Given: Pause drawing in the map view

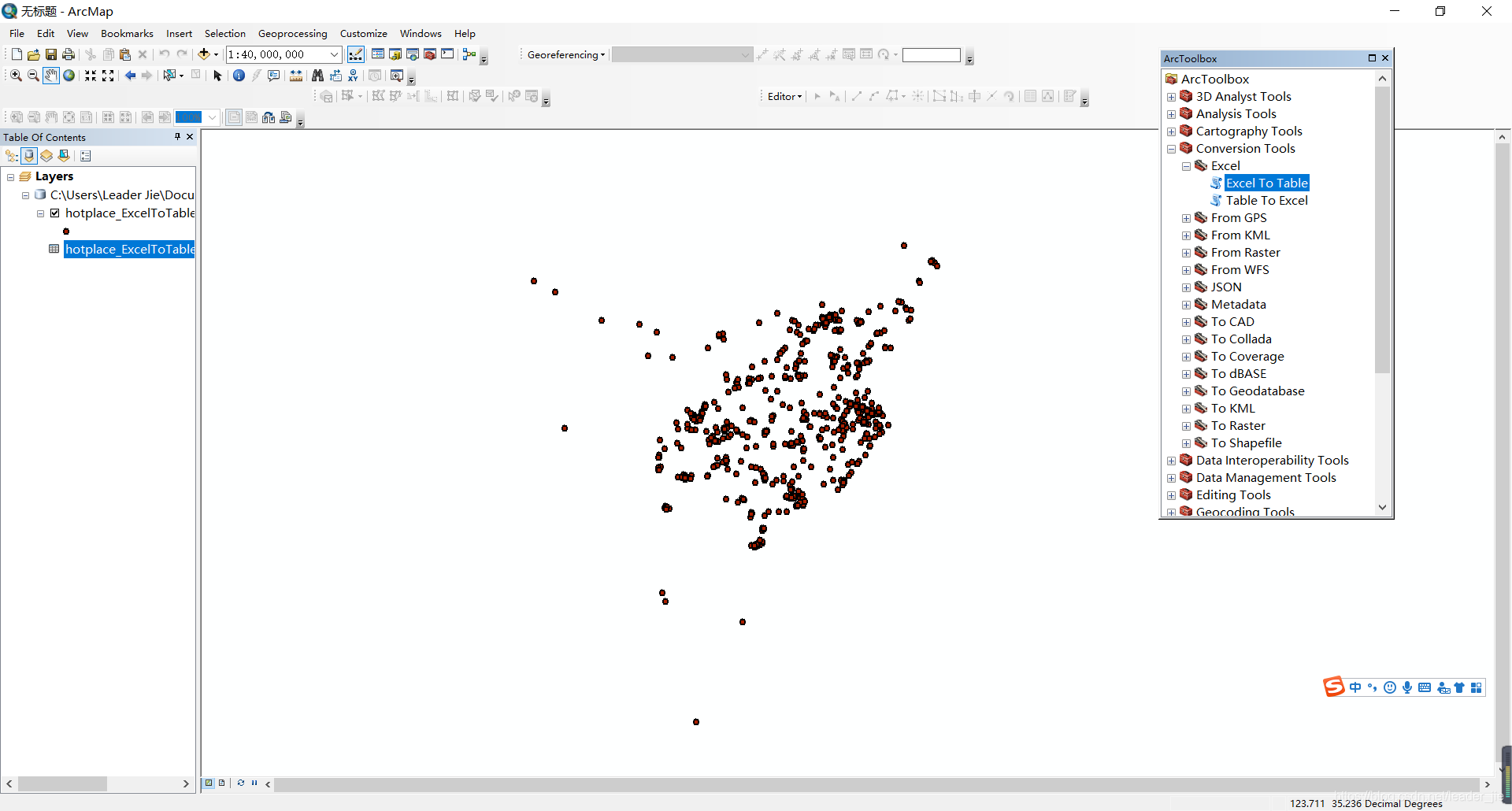Looking at the screenshot, I should [x=254, y=783].
